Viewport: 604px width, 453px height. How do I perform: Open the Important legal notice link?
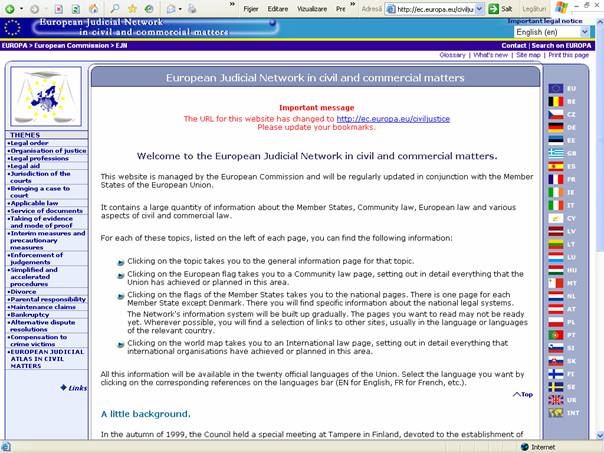coord(545,21)
